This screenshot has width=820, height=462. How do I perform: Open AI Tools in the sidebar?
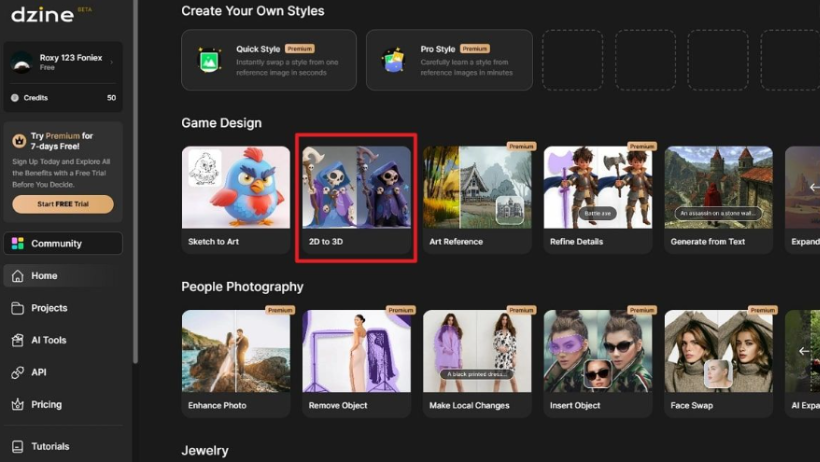(x=63, y=340)
